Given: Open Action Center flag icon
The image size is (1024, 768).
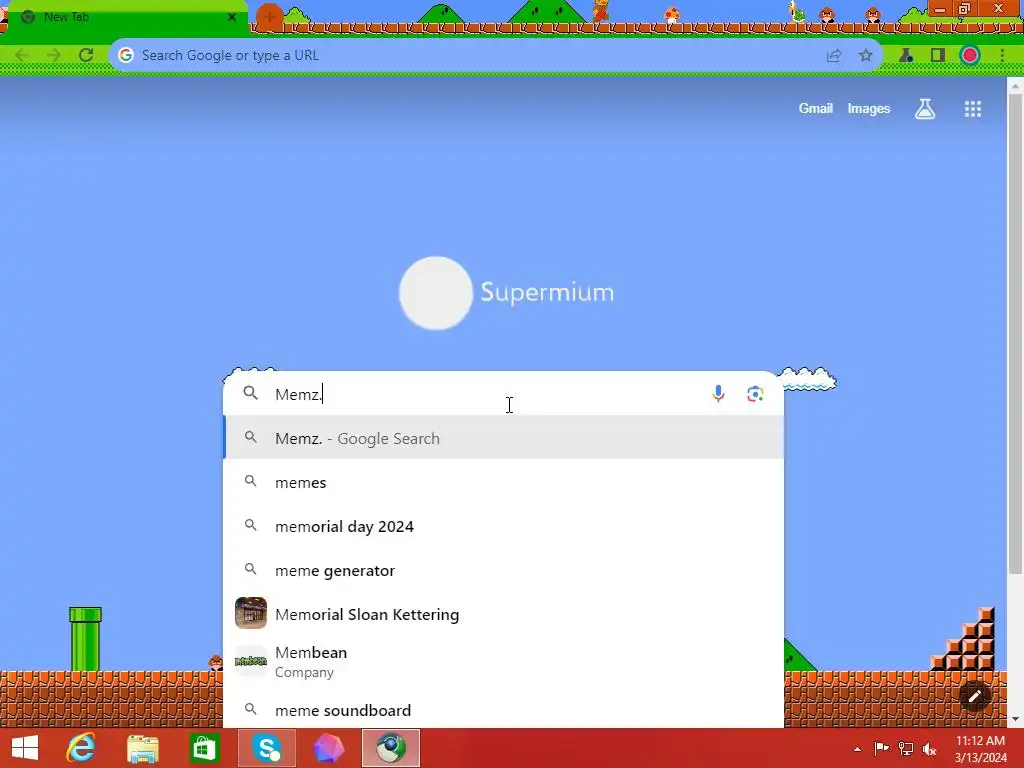Looking at the screenshot, I should point(881,748).
